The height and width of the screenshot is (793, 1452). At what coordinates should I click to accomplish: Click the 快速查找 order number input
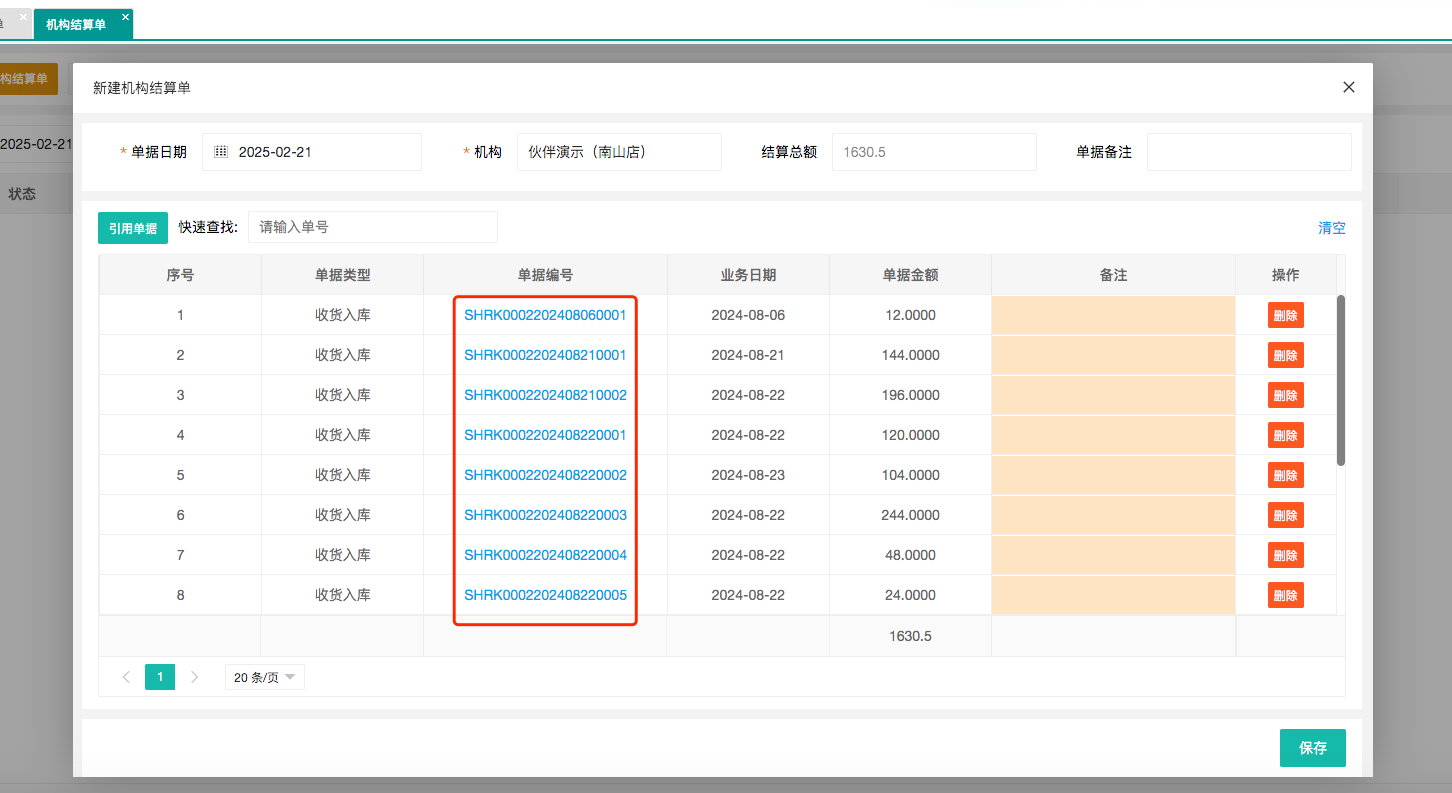(372, 227)
